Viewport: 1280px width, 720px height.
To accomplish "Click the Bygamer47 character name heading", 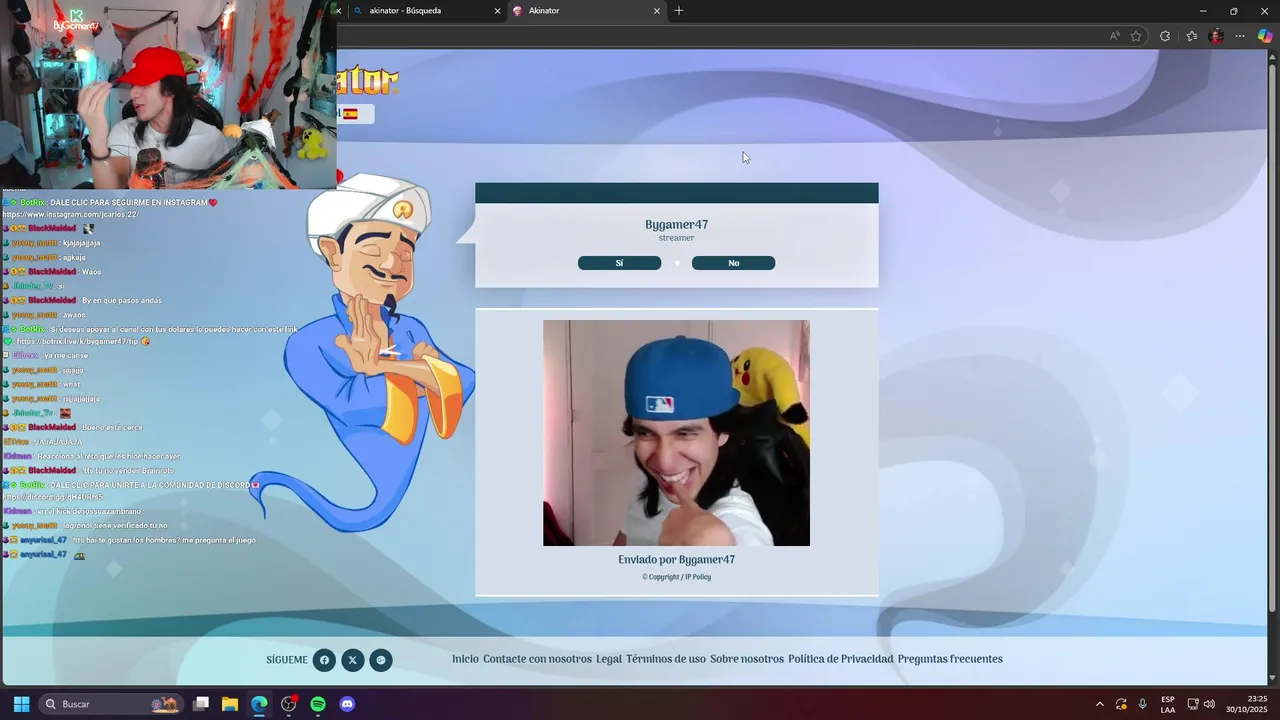I will click(676, 225).
